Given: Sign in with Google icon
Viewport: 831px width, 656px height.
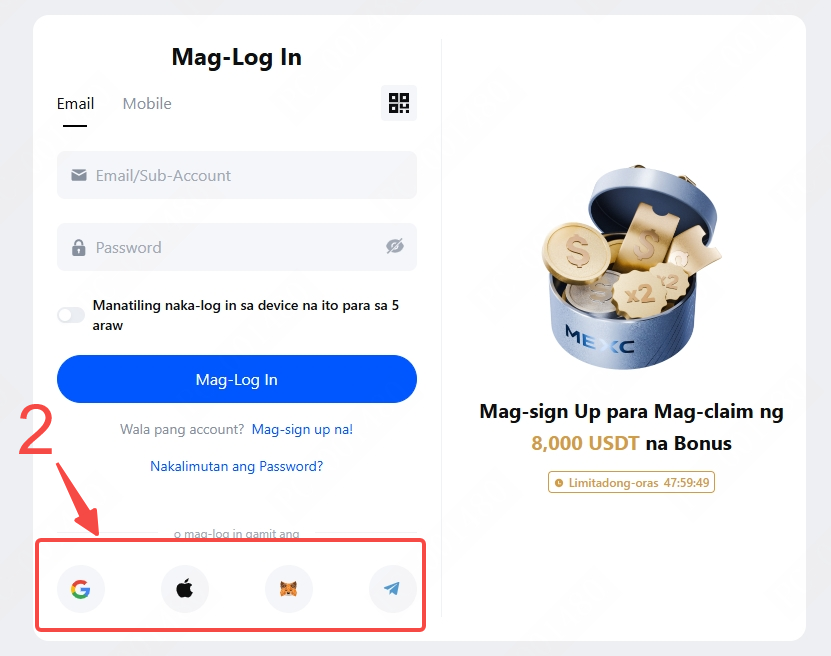Looking at the screenshot, I should [81, 589].
